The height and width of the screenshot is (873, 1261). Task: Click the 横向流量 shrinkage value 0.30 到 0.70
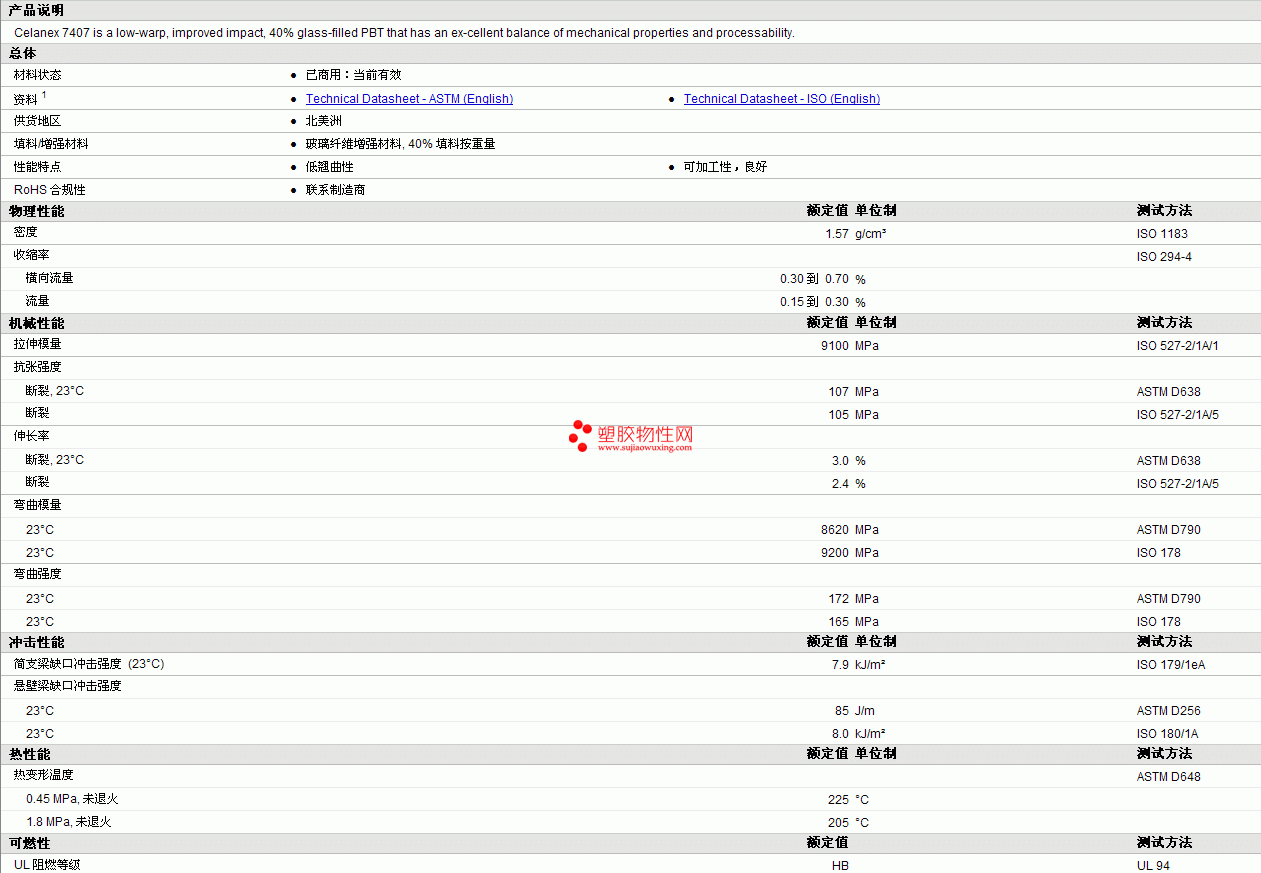tap(814, 280)
